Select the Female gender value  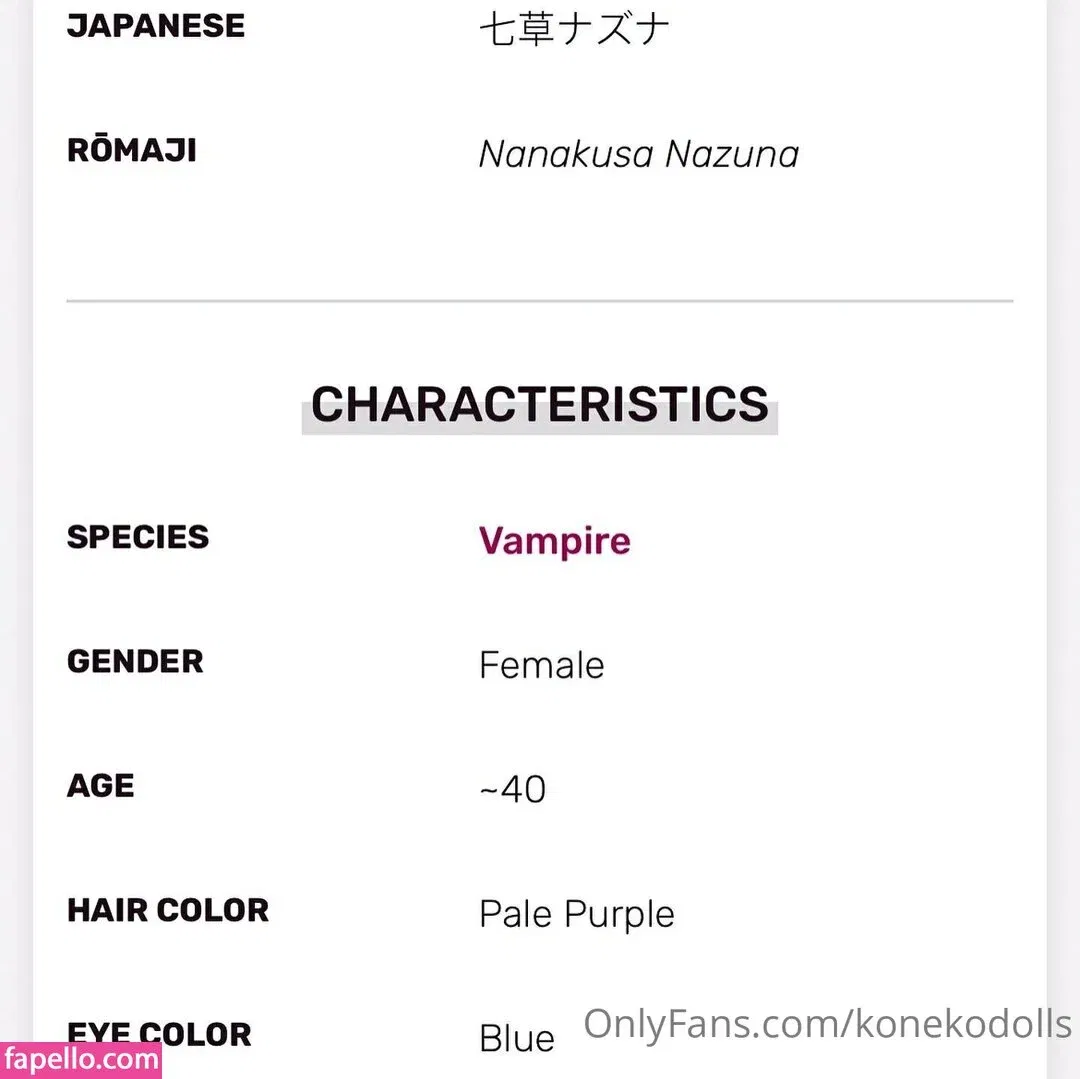click(x=541, y=665)
